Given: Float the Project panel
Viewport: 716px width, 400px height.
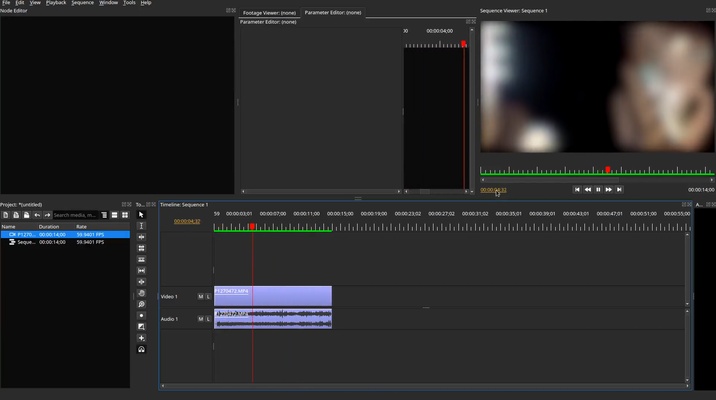Looking at the screenshot, I should (x=124, y=205).
